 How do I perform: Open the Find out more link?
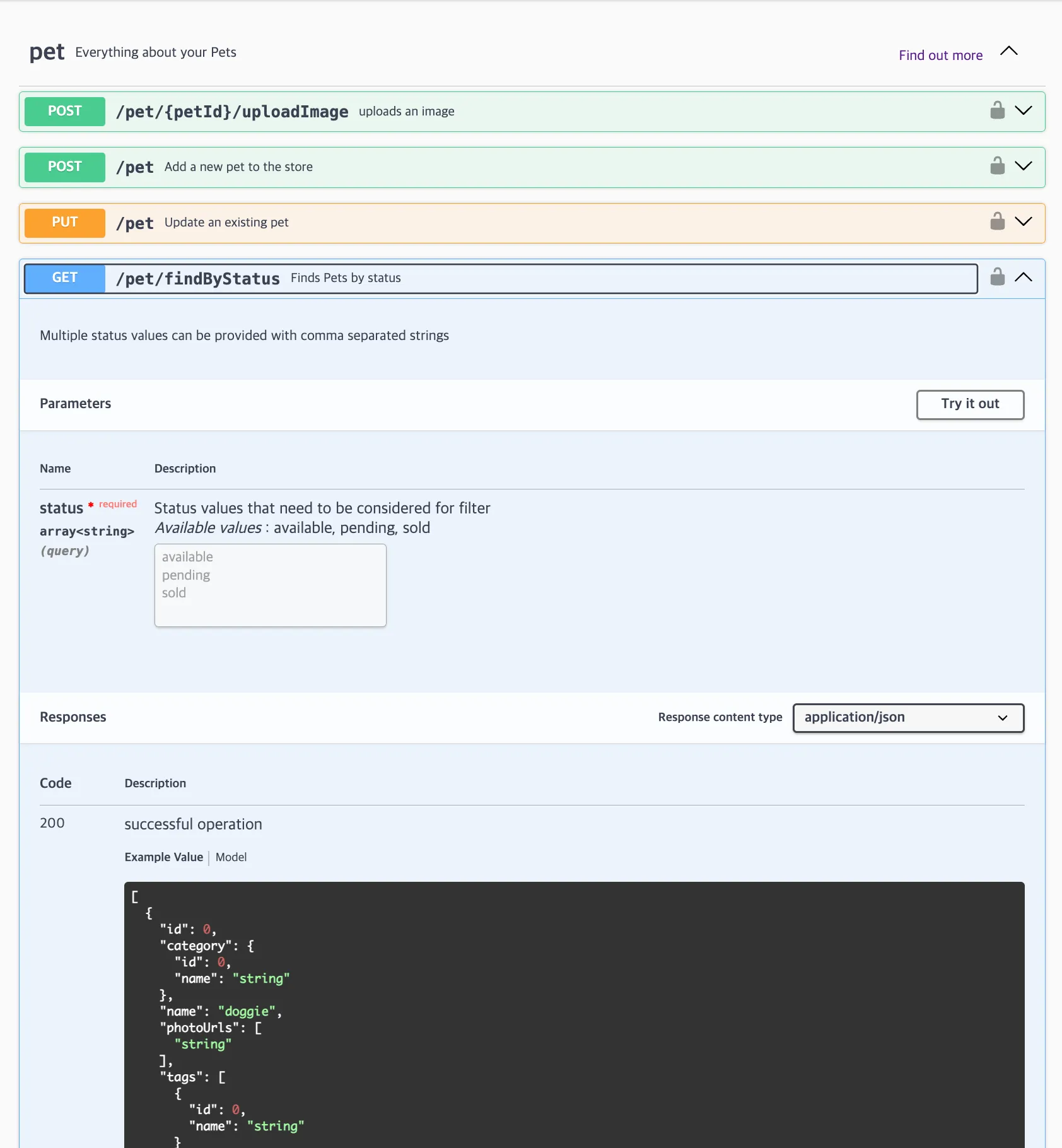point(940,56)
